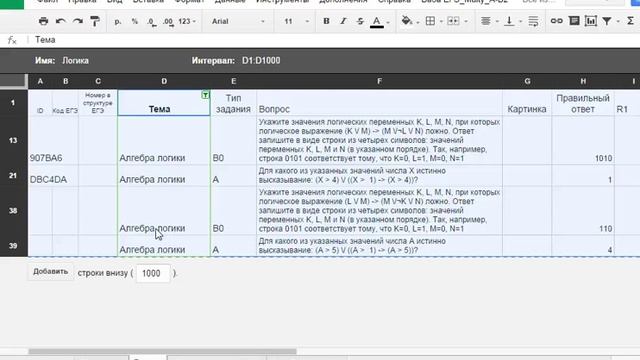Select the cell containing DBC4DA
640x360 pixels.
[x=40, y=176]
